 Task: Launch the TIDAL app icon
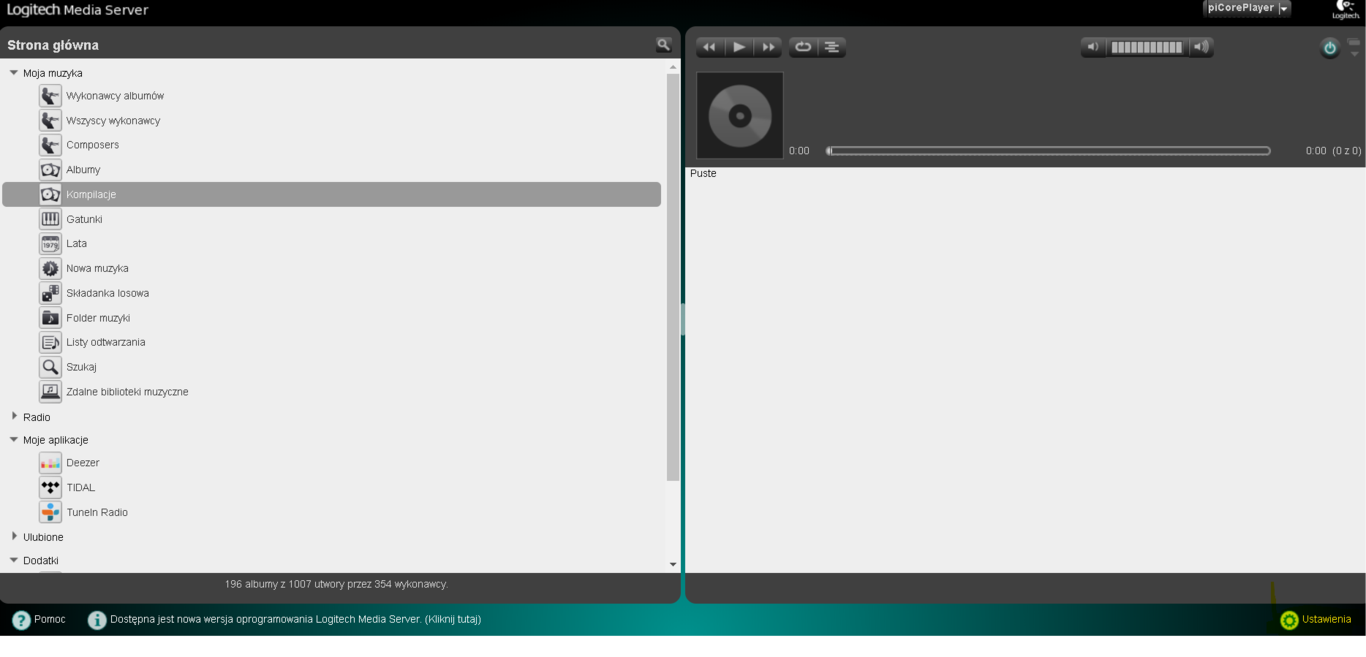click(x=50, y=488)
